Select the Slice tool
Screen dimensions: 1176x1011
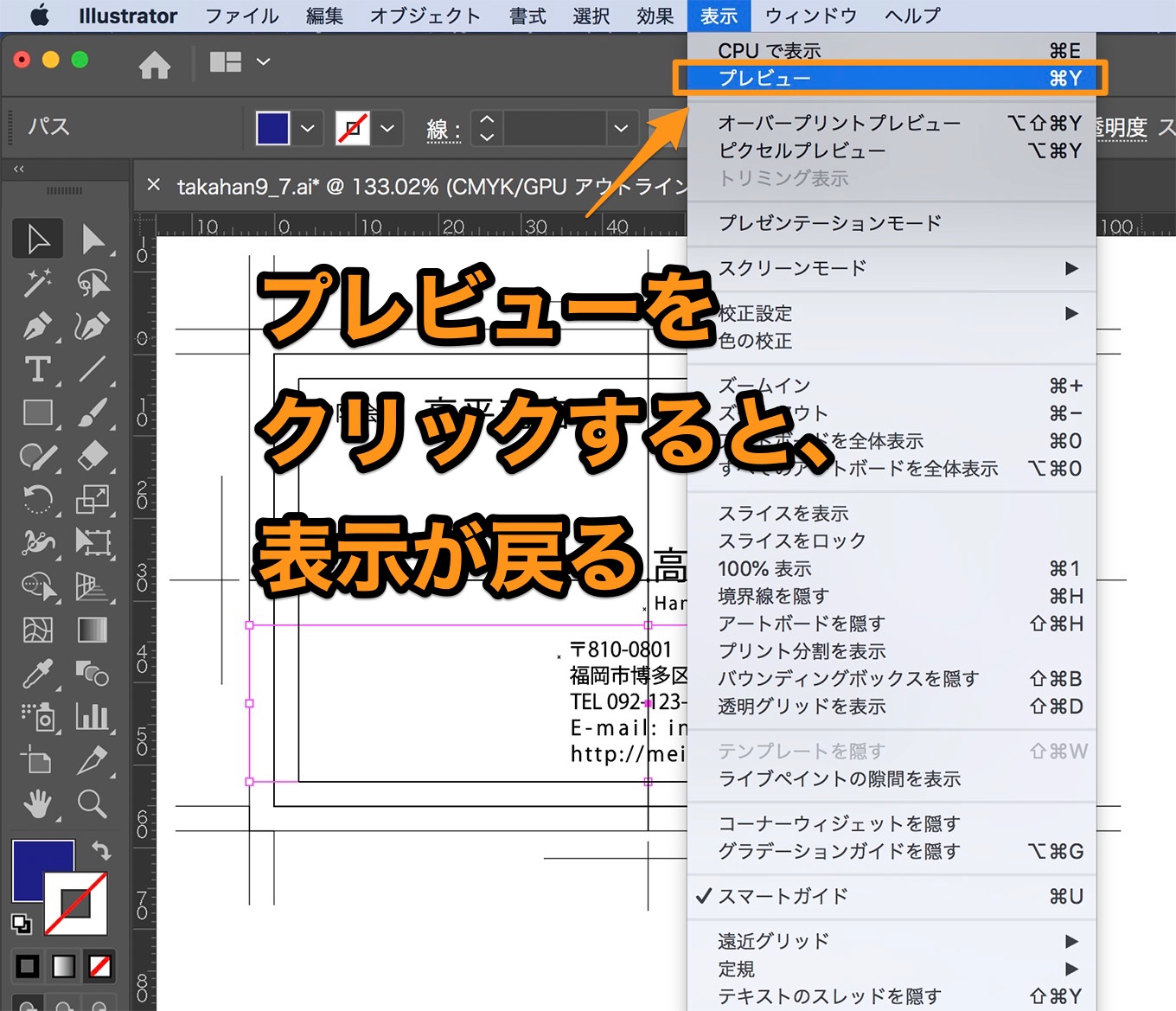pos(93,760)
